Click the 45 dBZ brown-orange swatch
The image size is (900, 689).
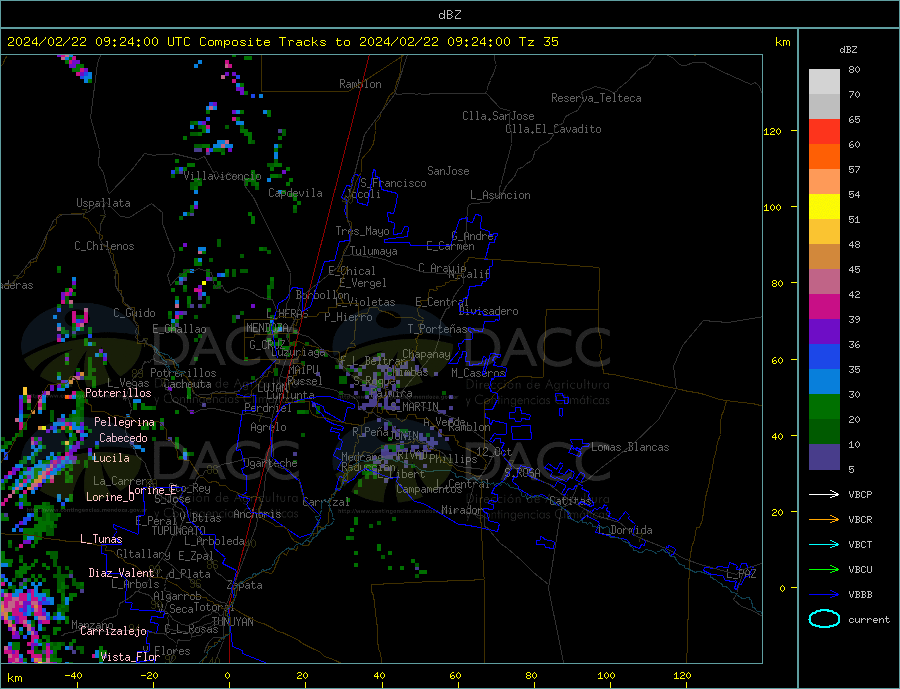tap(824, 257)
